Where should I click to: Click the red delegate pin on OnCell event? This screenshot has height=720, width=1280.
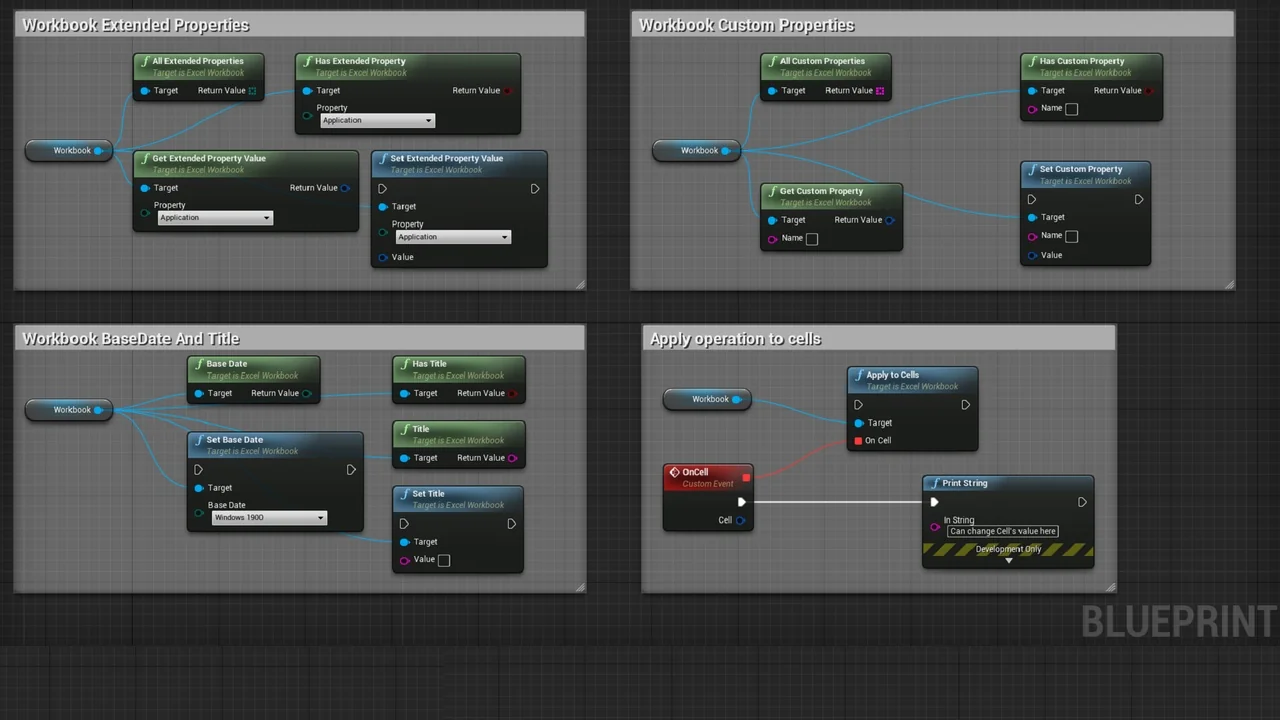click(x=746, y=477)
